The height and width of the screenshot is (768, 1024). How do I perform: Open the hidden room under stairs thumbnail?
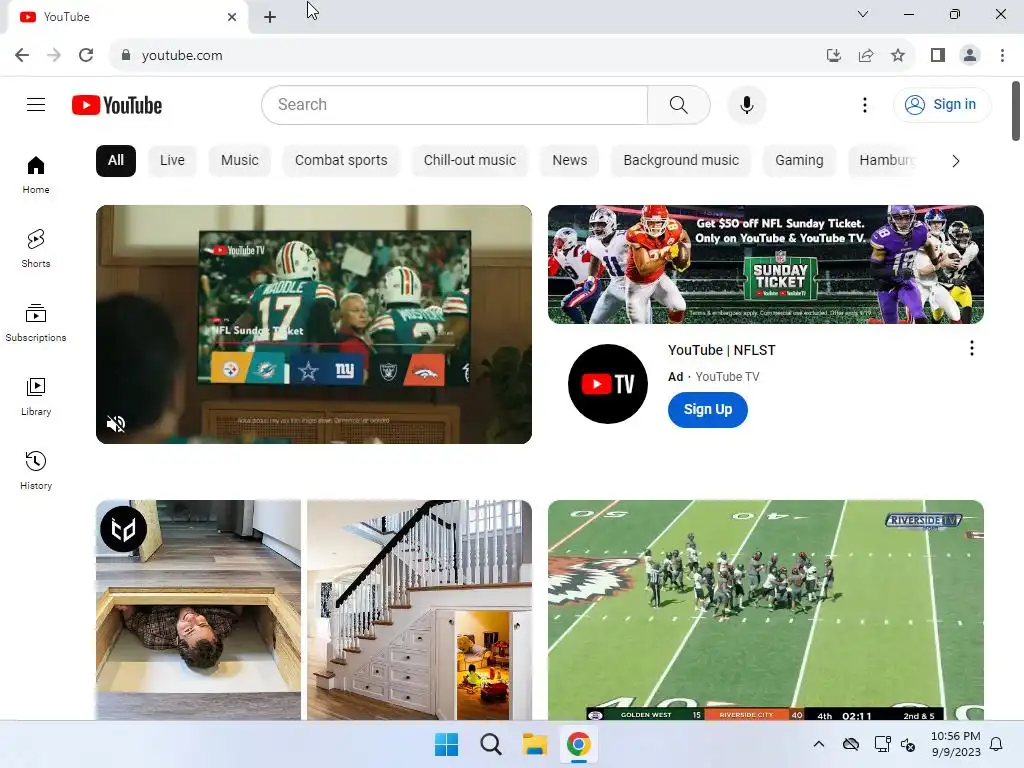coord(313,610)
